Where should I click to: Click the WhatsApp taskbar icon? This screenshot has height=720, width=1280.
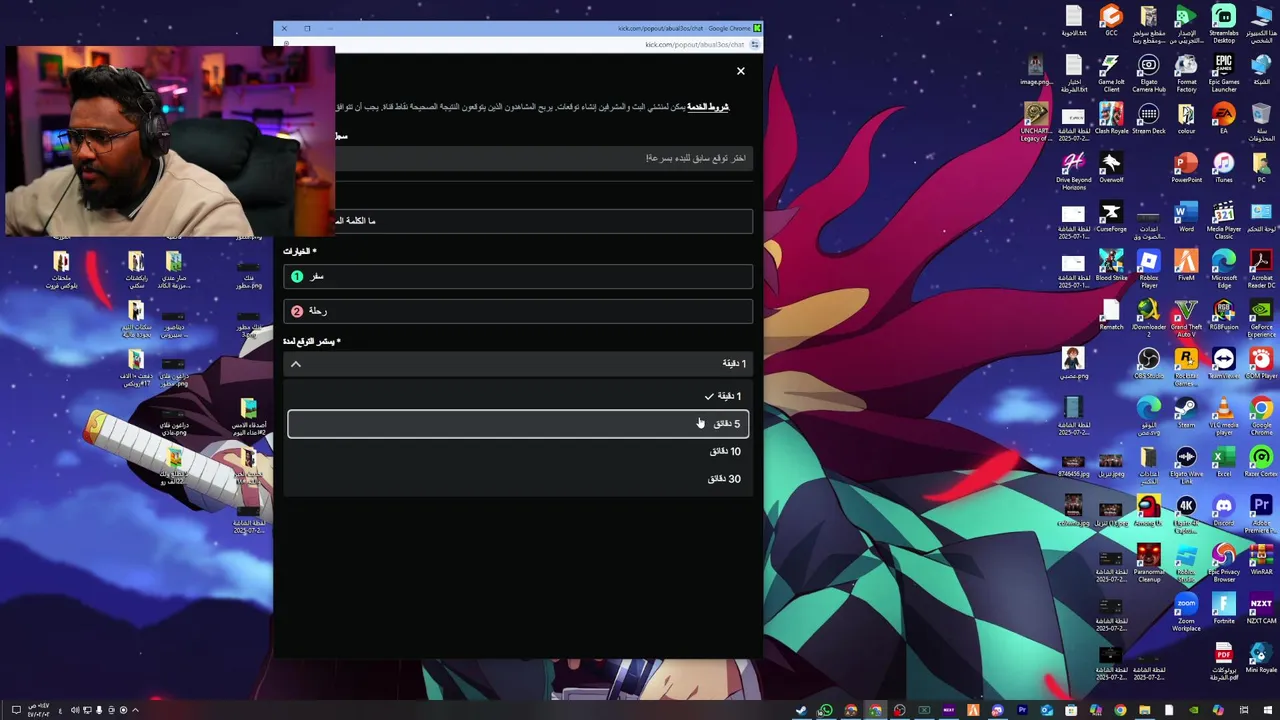point(826,711)
